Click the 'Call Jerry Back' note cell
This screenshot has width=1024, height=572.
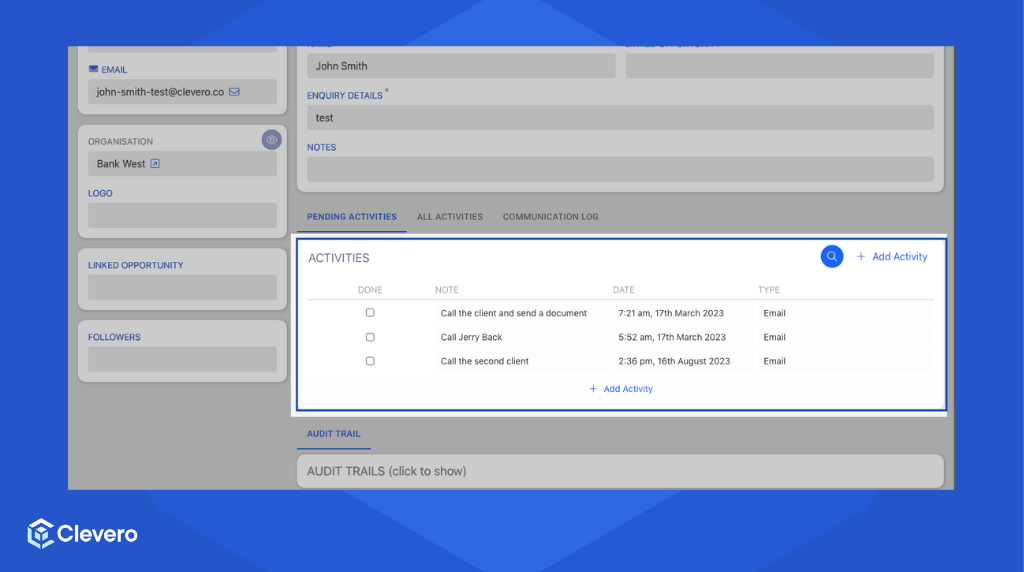[520, 337]
